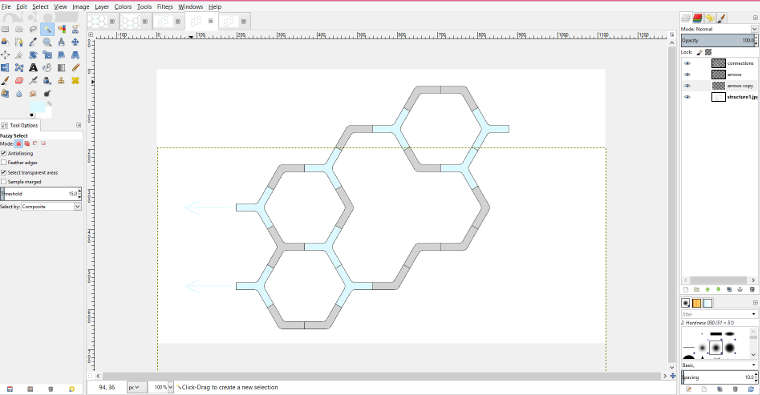760x395 pixels.
Task: Select the Blend gradient tool
Action: 62,68
